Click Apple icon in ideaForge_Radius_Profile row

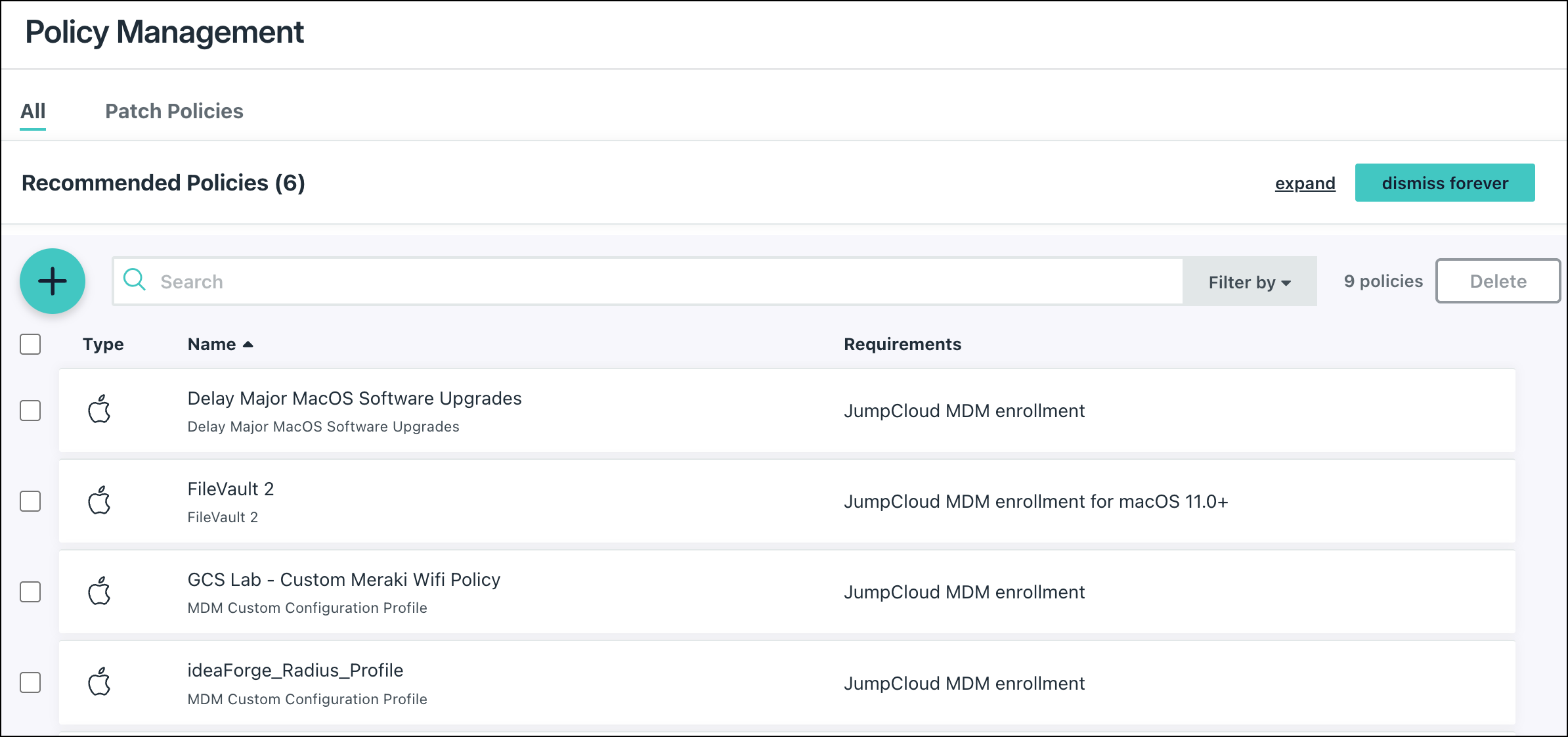99,682
